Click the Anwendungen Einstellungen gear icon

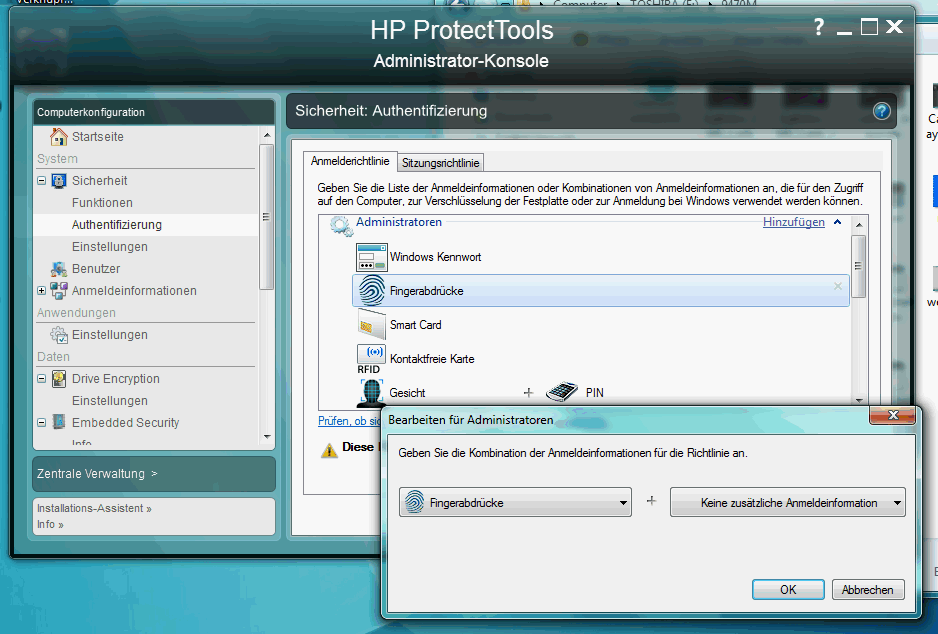pos(59,335)
